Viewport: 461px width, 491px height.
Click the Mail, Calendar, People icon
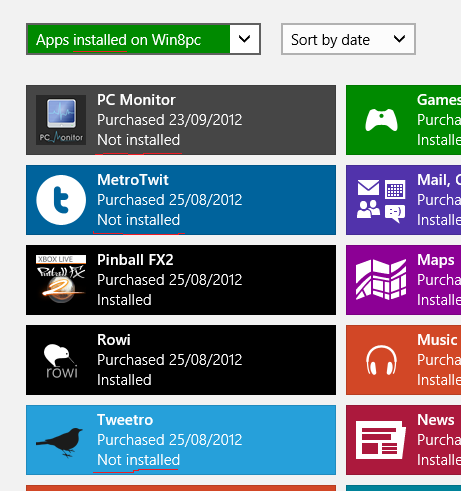pos(381,201)
